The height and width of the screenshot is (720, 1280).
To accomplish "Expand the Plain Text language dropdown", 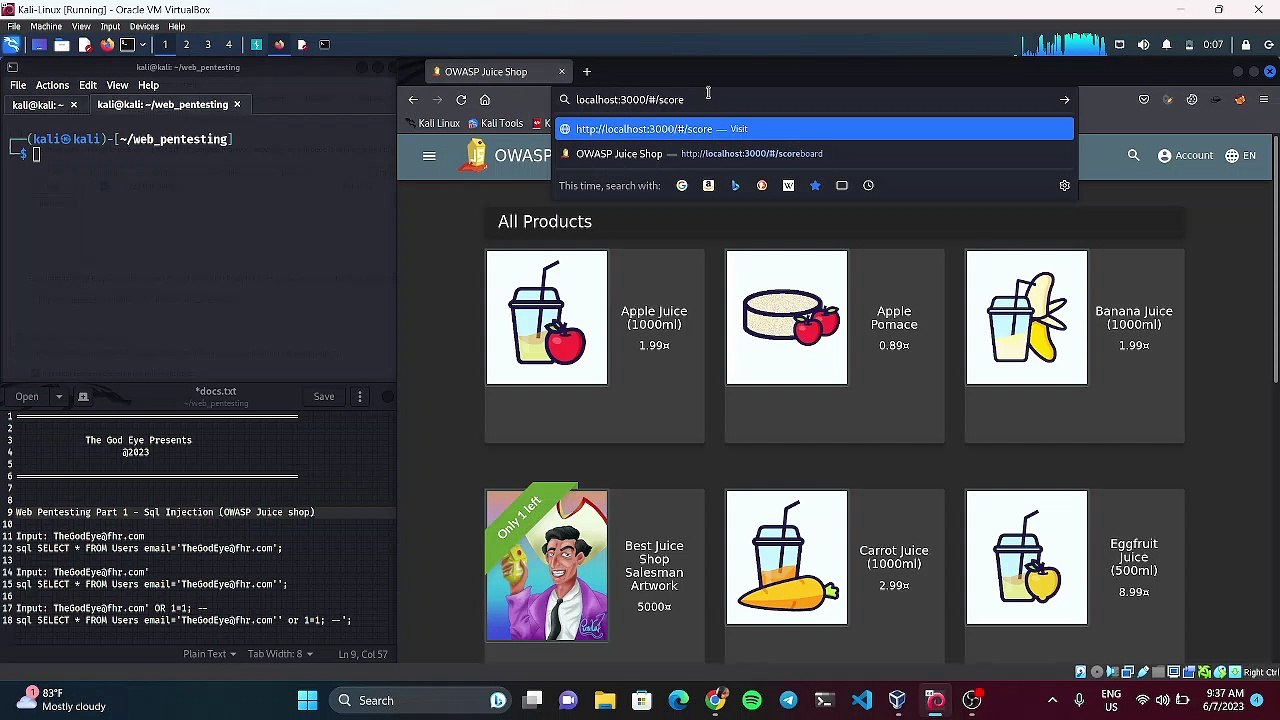I will [209, 654].
